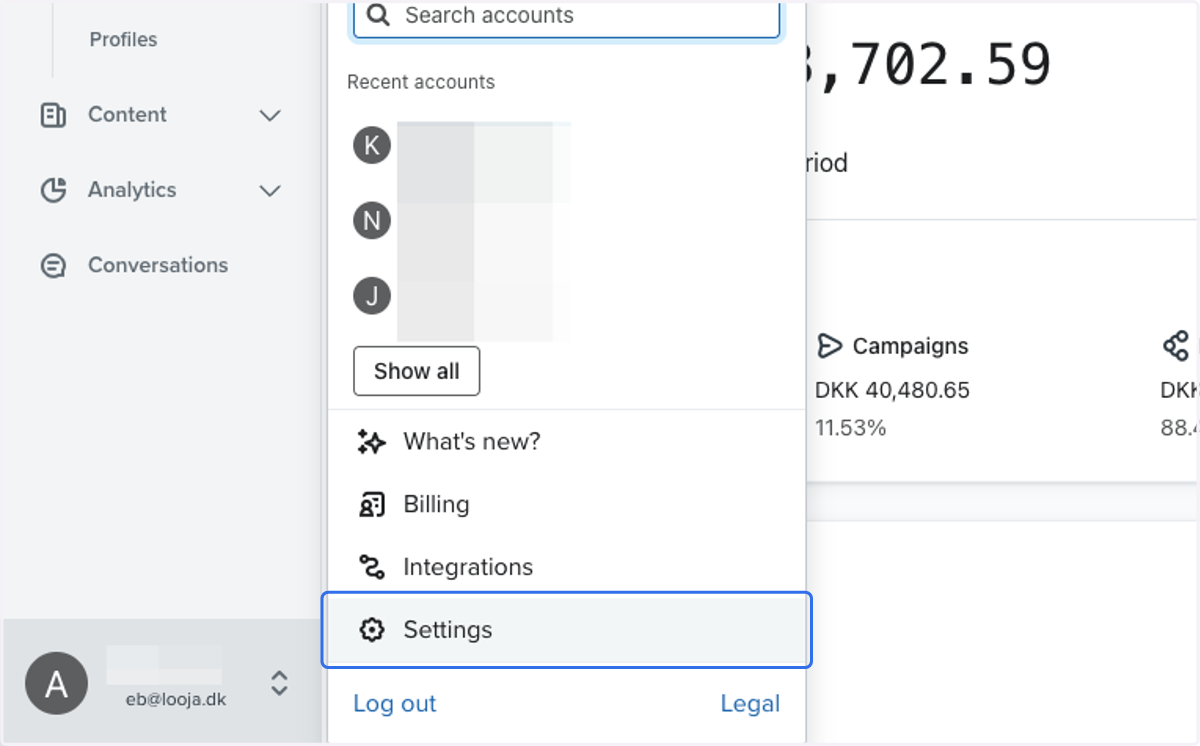Click the Search accounts field
Screen dimensions: 1200x746
[566, 17]
